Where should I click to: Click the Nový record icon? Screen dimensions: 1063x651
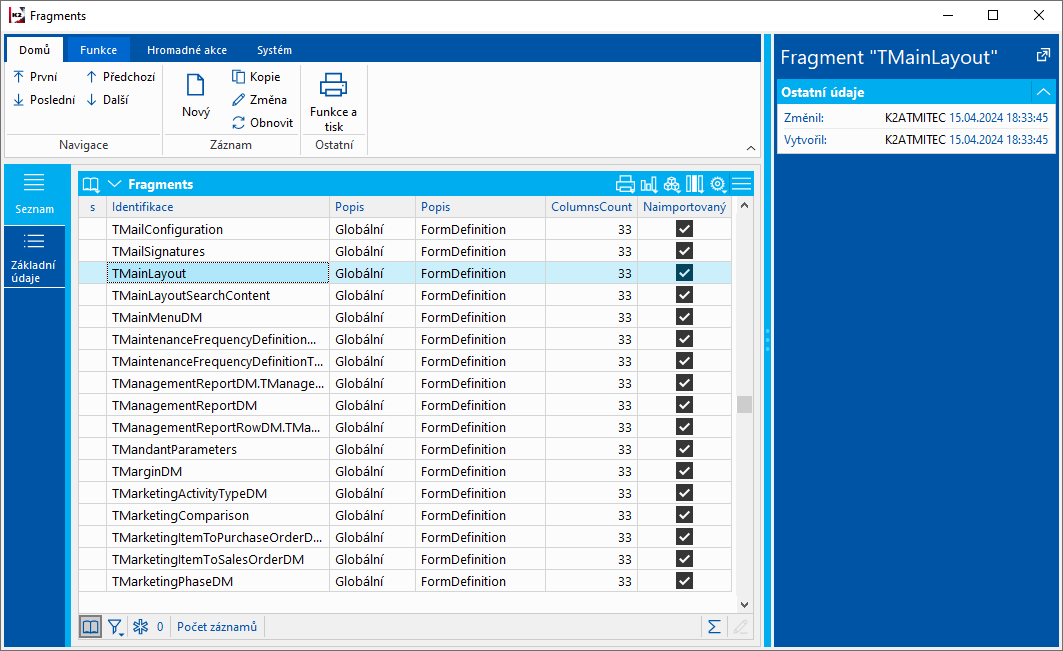click(196, 86)
